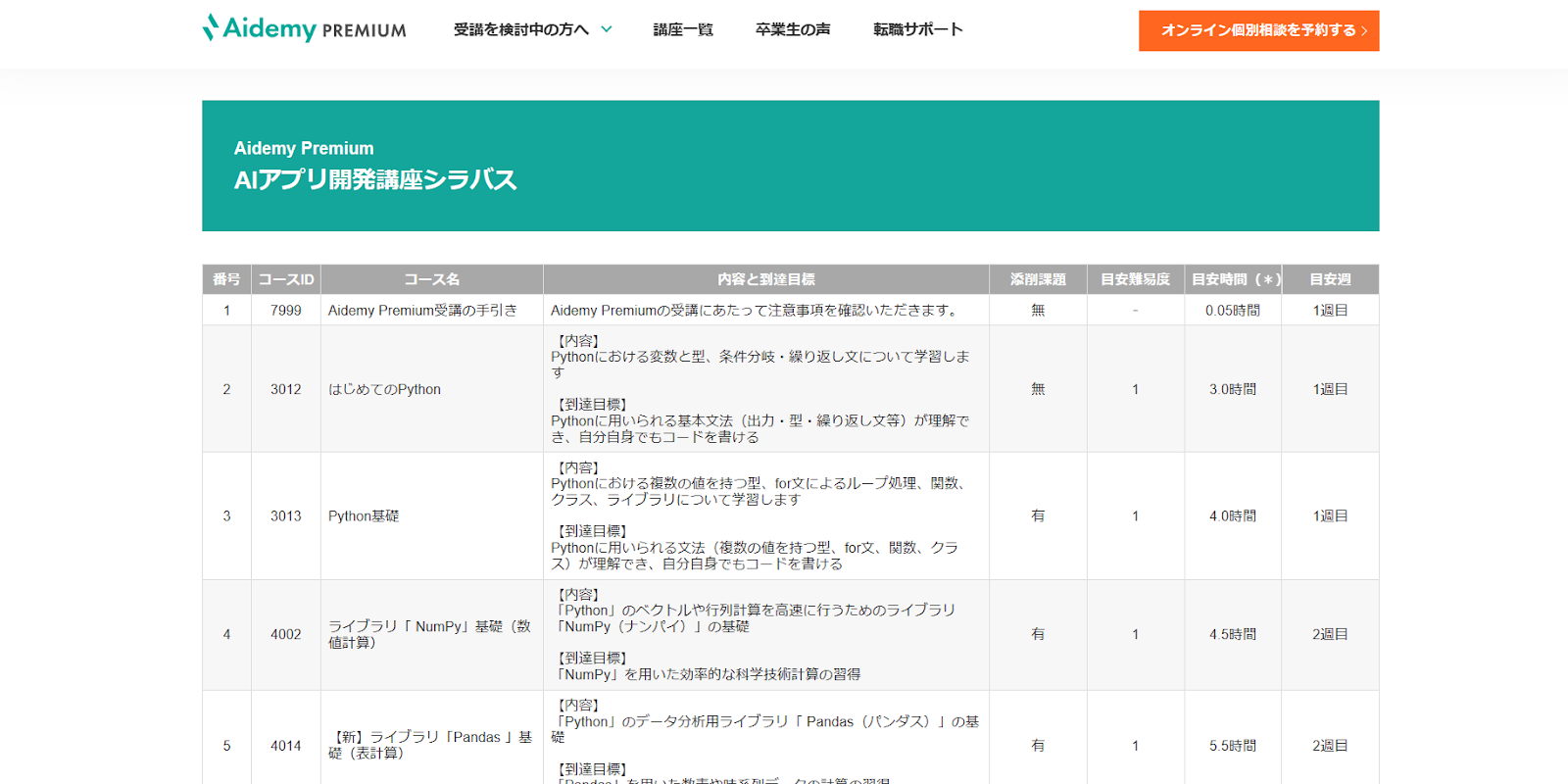Viewport: 1568px width, 784px height.
Task: Select course ID cell 4014
Action: 286,746
